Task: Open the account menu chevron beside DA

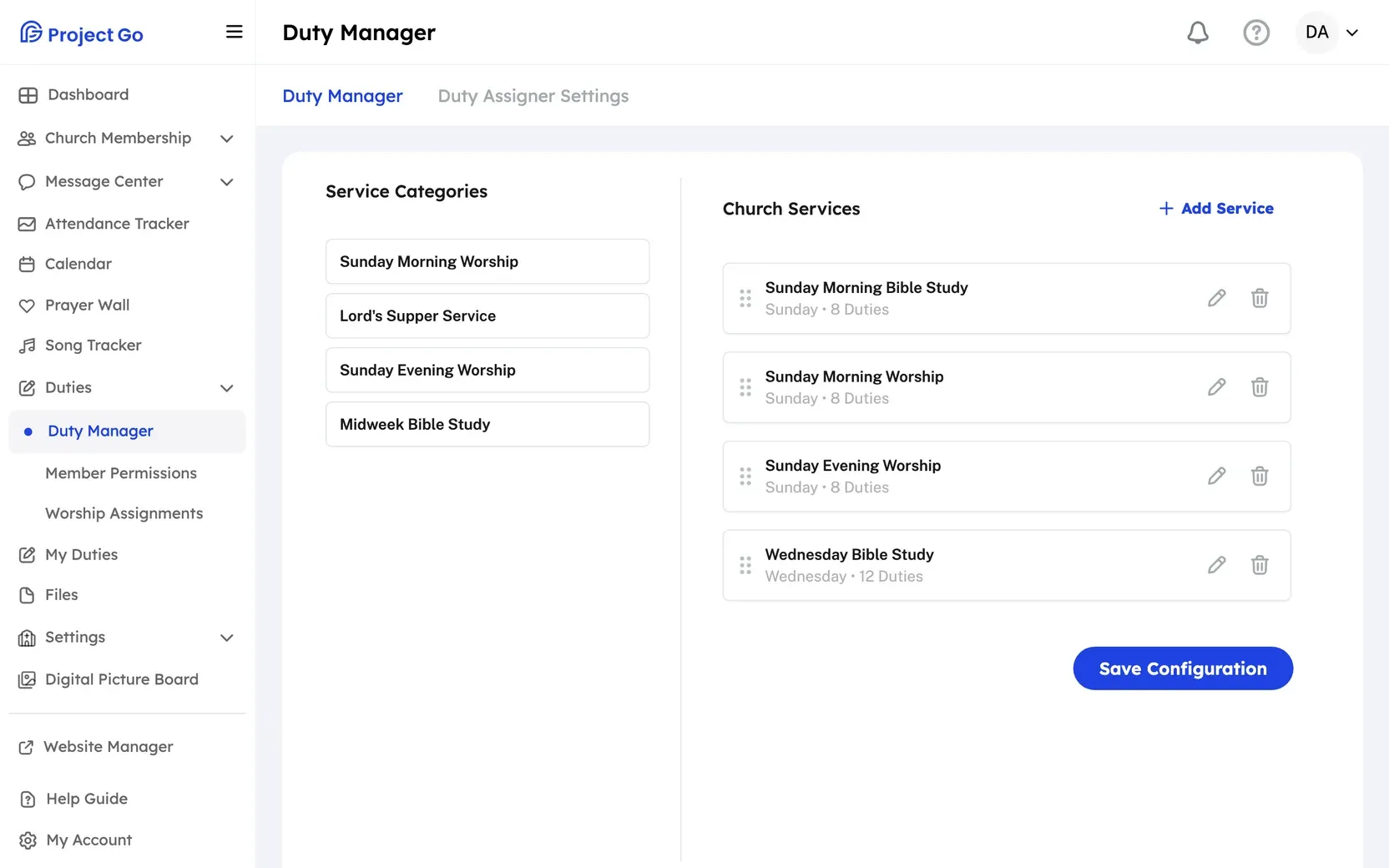Action: [x=1352, y=33]
